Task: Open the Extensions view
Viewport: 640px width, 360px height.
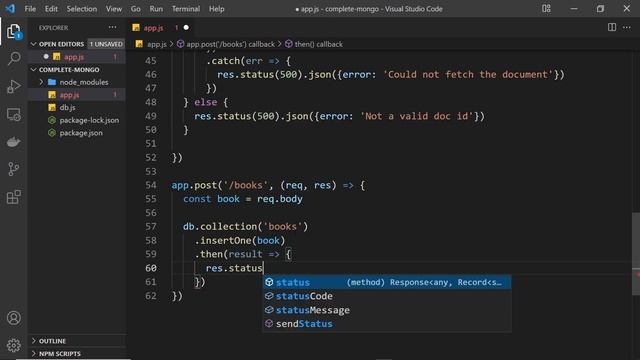Action: point(13,197)
